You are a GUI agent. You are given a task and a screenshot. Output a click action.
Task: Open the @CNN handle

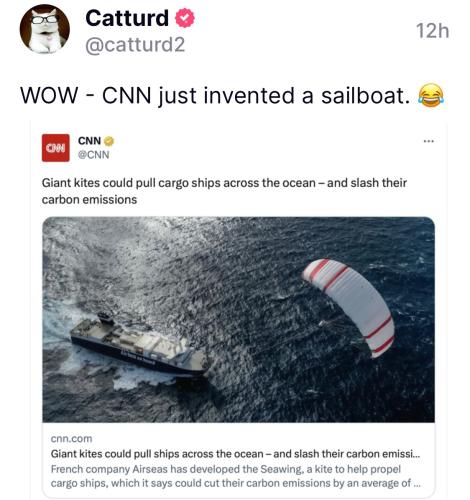point(93,155)
